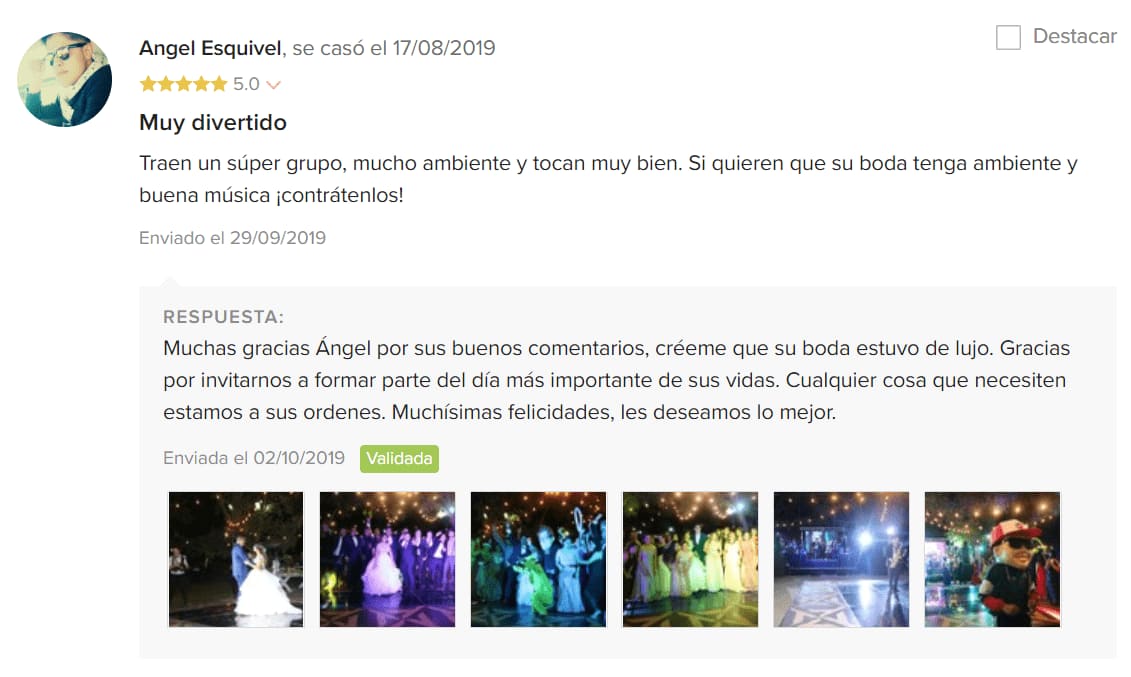The height and width of the screenshot is (677, 1131).
Task: Click the Destacar label text
Action: pyautogui.click(x=1075, y=36)
